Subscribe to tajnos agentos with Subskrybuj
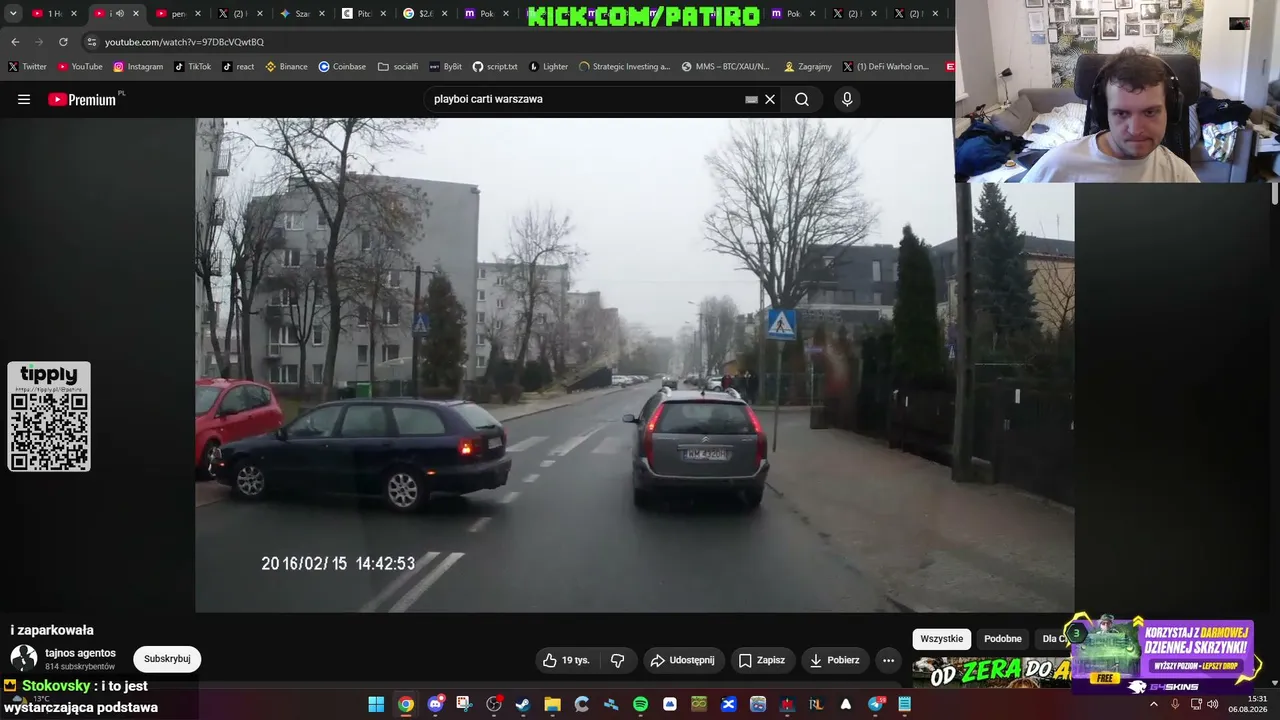Image resolution: width=1280 pixels, height=720 pixels. click(167, 659)
